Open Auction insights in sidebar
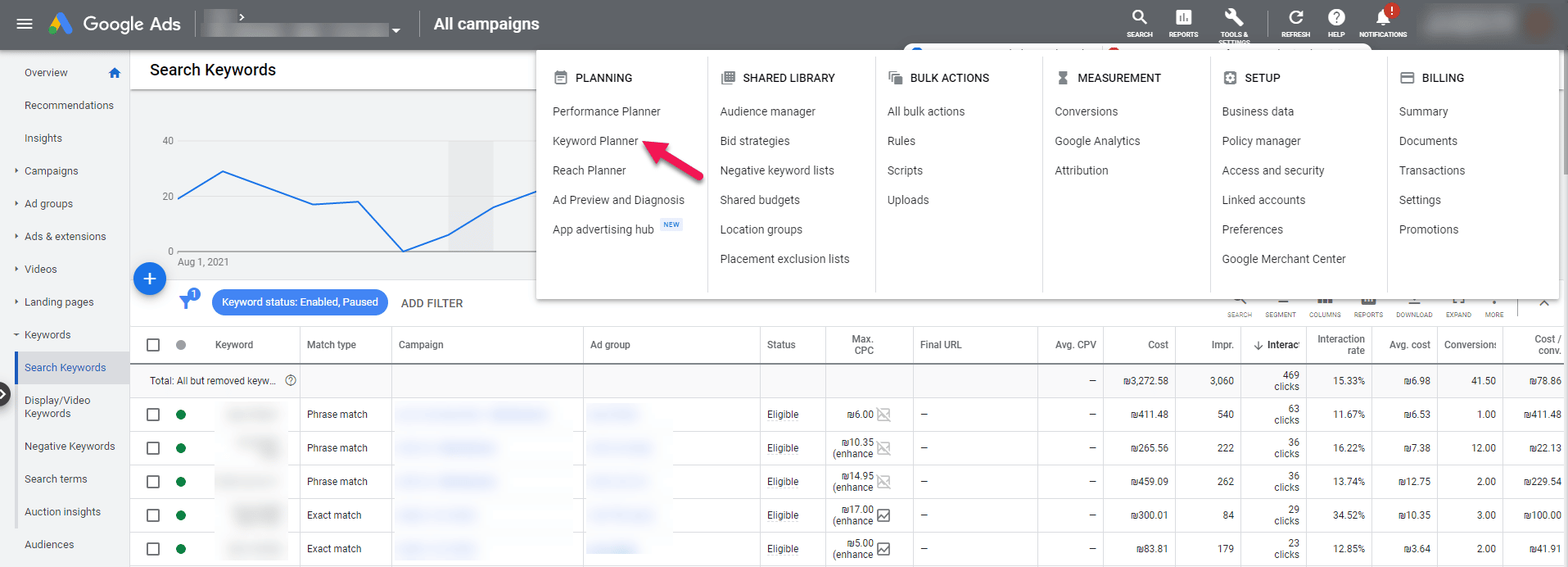 (x=62, y=512)
